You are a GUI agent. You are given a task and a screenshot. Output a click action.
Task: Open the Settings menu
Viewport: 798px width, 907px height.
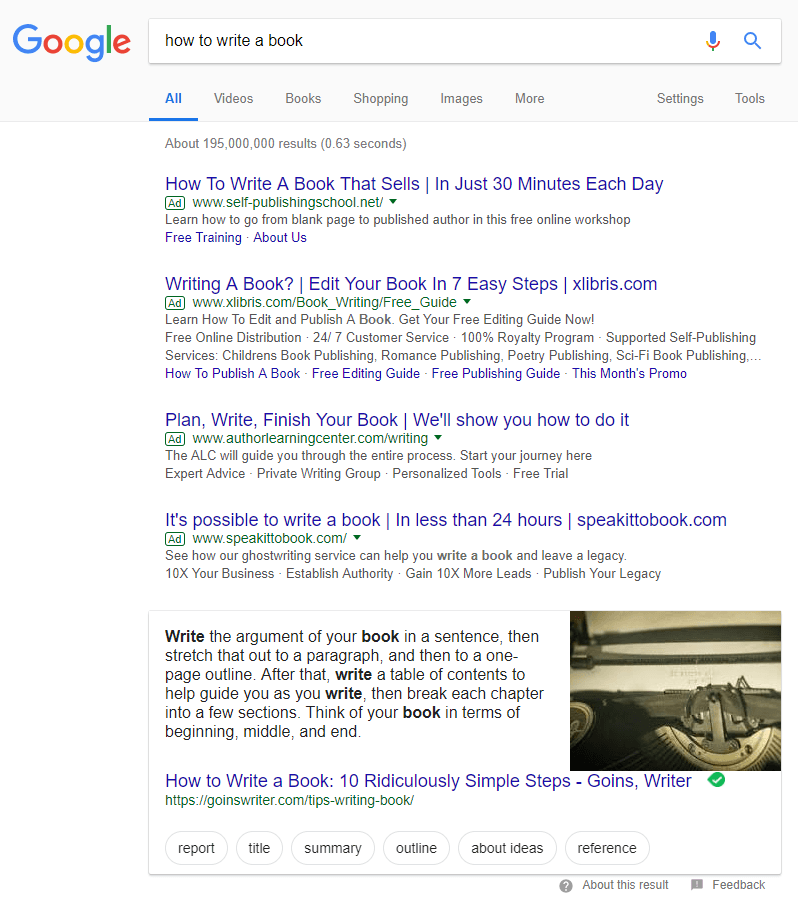[680, 99]
